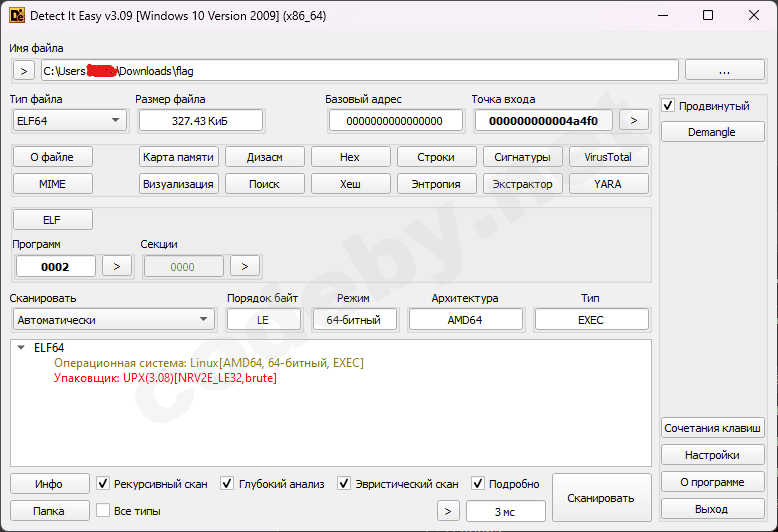Click the Тип EXEC field
The height and width of the screenshot is (532, 778).
pos(591,320)
